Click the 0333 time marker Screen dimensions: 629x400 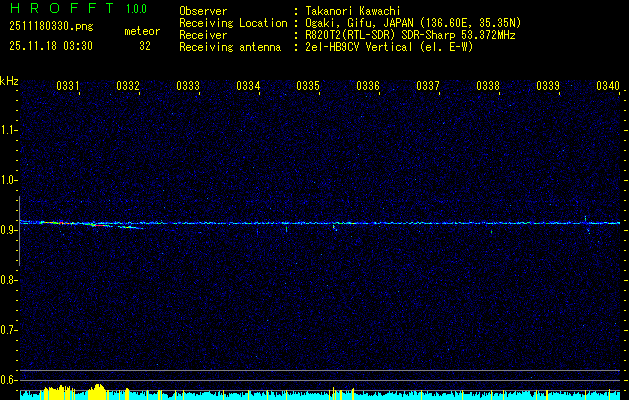[188, 86]
